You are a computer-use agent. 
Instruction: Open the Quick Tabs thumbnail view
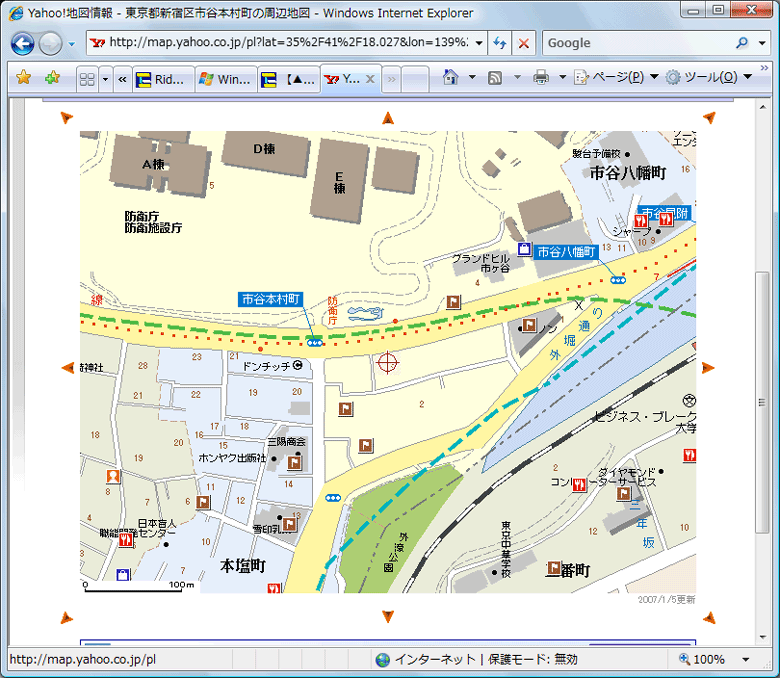click(x=87, y=79)
